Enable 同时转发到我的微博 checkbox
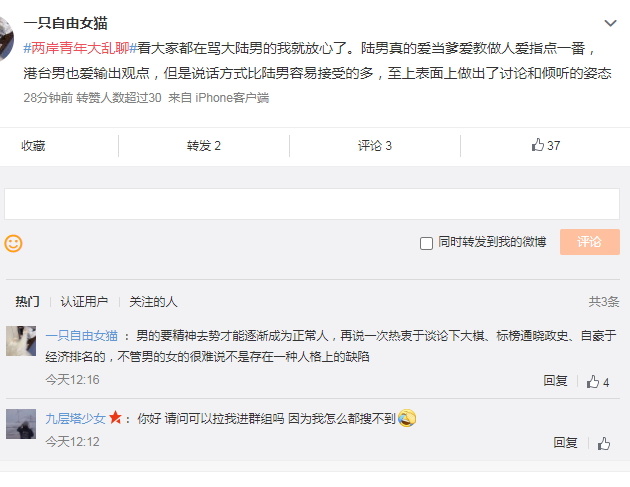Image resolution: width=630 pixels, height=487 pixels. pyautogui.click(x=426, y=243)
